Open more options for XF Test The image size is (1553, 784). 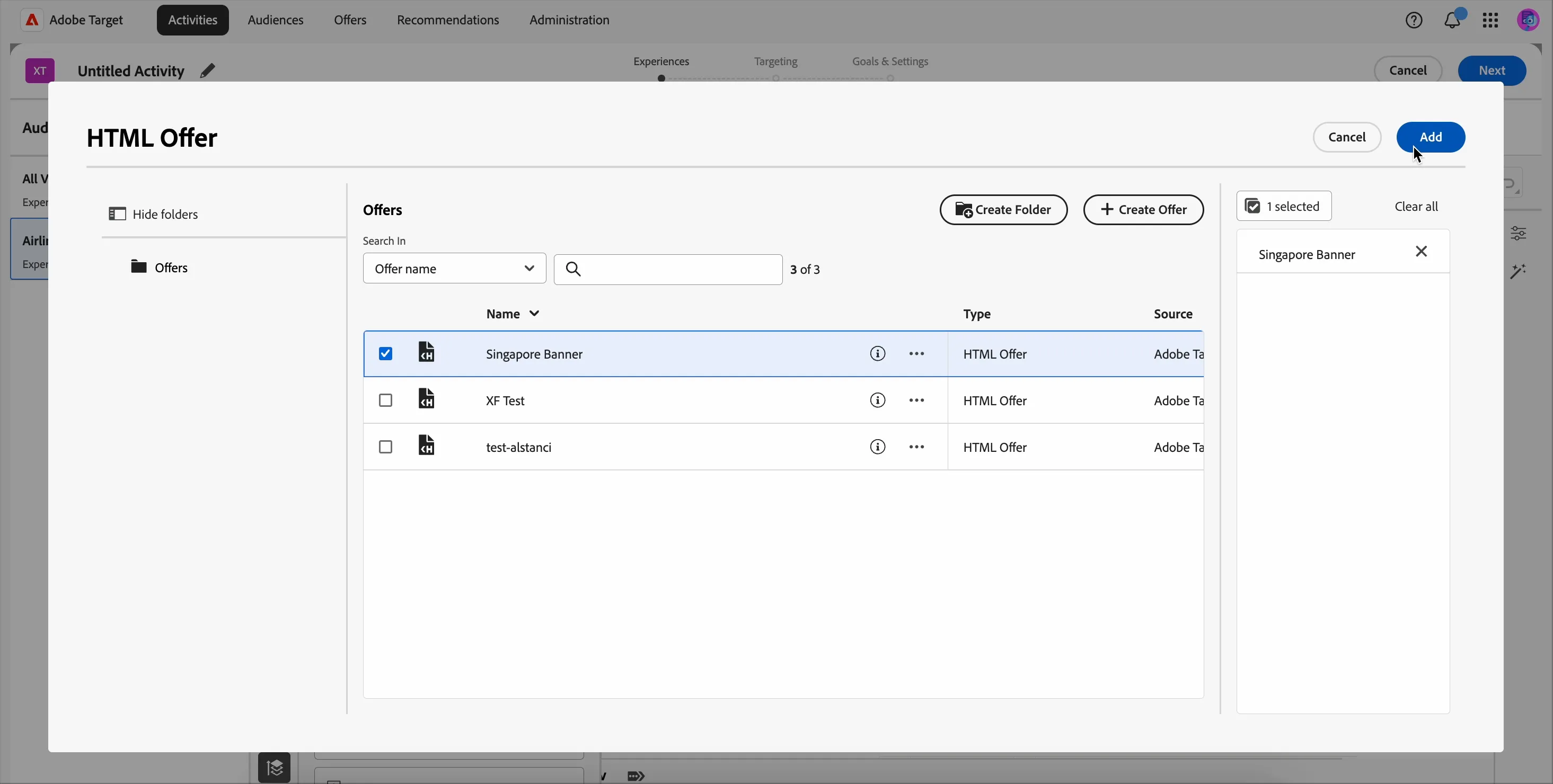916,400
